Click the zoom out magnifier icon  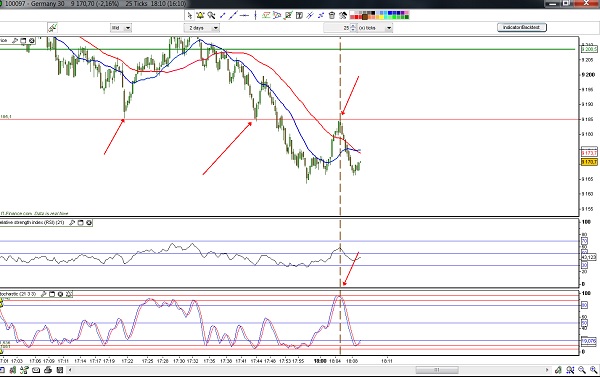point(582,370)
